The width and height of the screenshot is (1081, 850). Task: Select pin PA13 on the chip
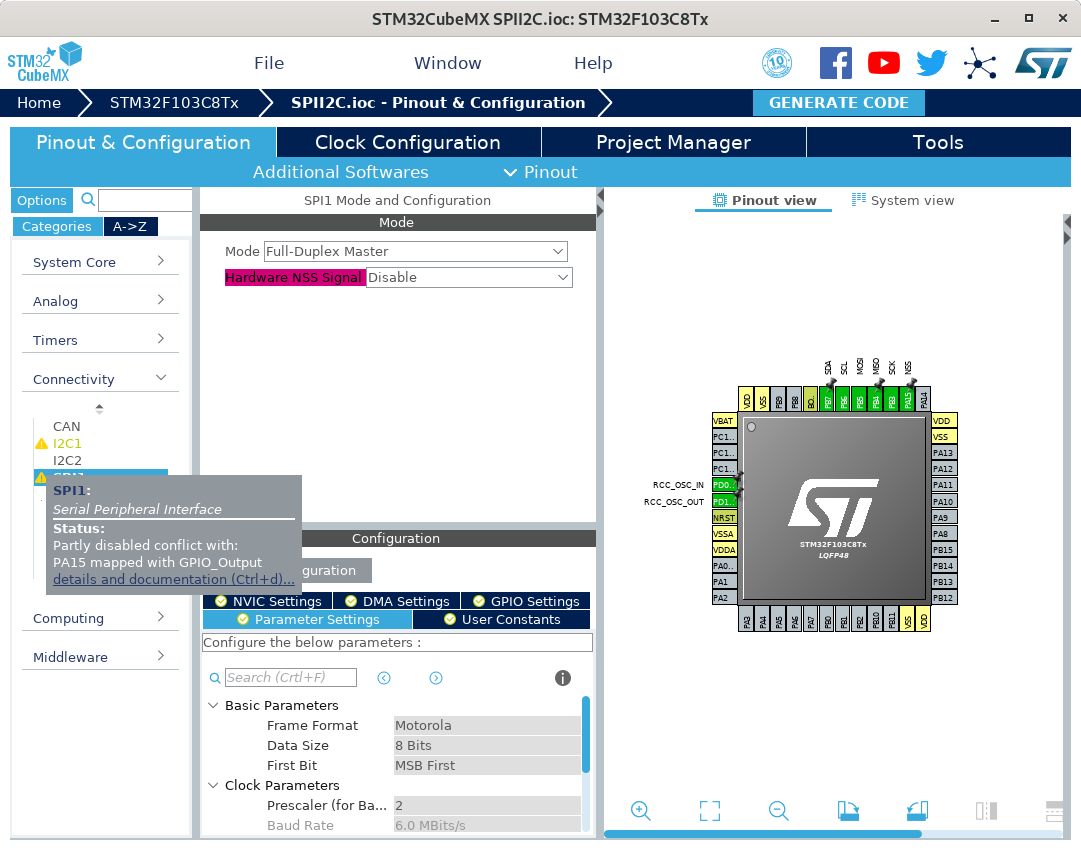pos(944,453)
